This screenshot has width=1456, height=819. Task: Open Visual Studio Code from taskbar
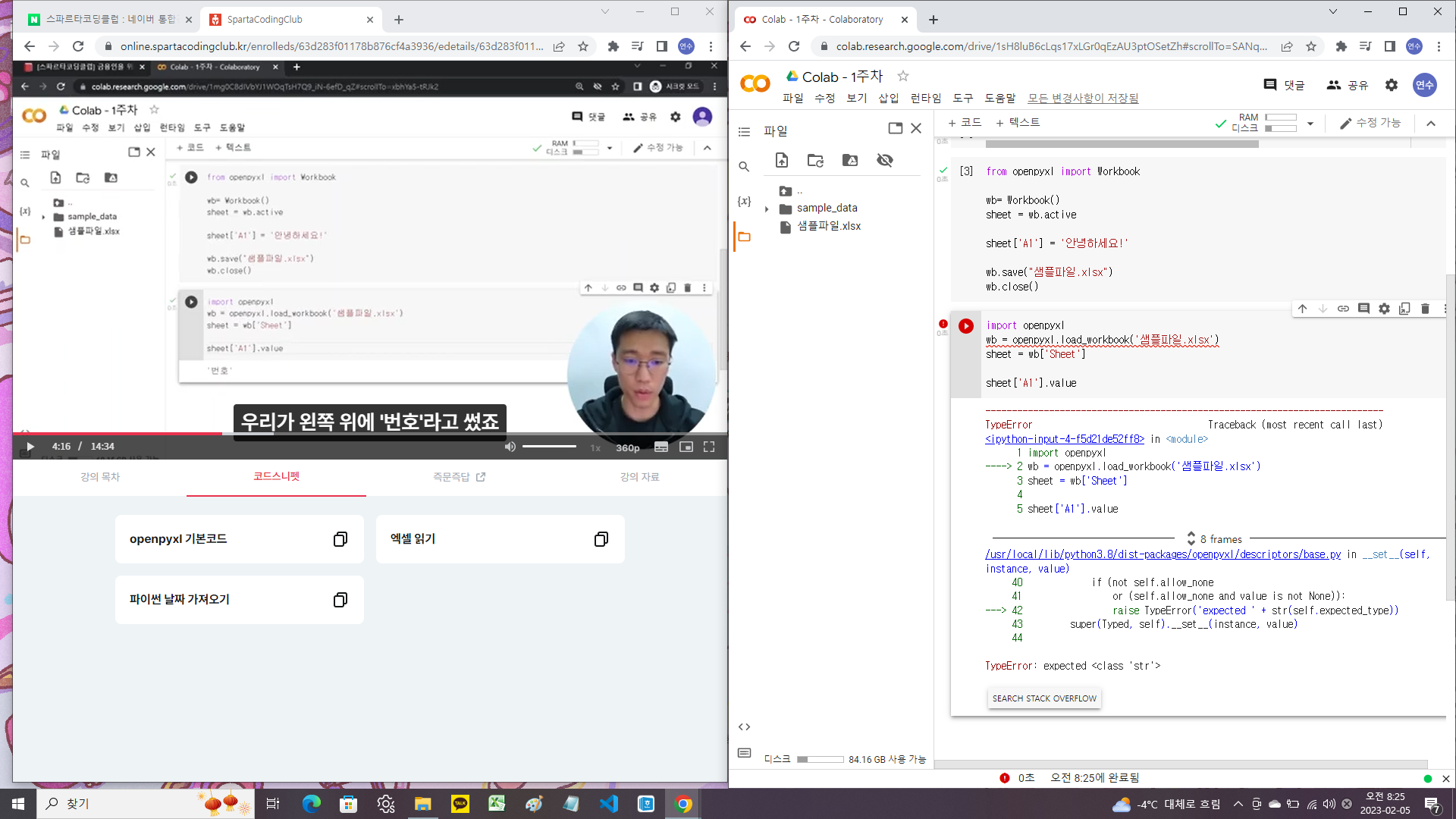609,804
